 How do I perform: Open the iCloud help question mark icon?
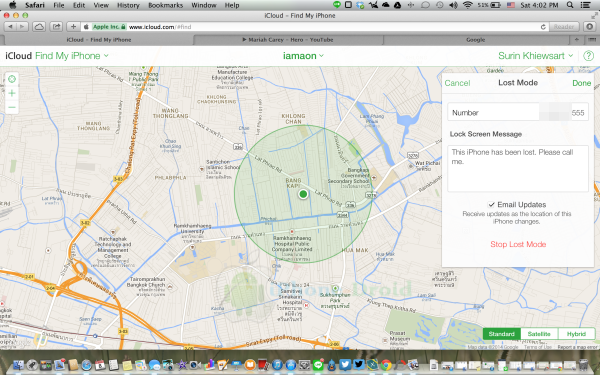point(588,56)
